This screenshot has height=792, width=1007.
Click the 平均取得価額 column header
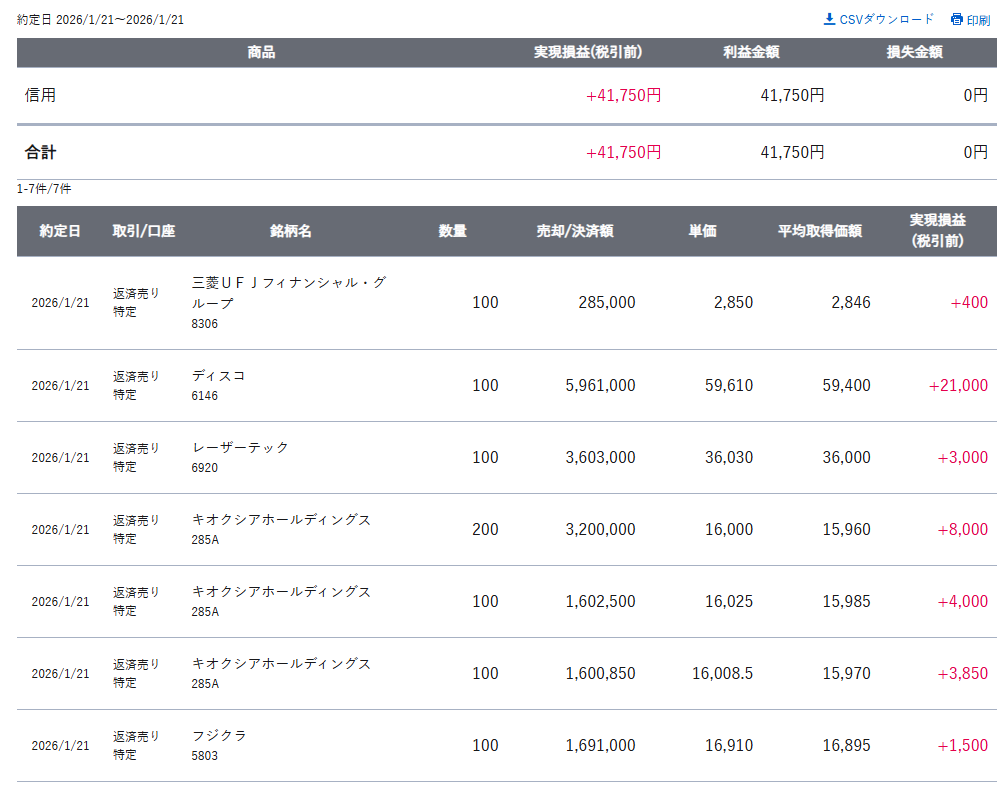coord(819,231)
